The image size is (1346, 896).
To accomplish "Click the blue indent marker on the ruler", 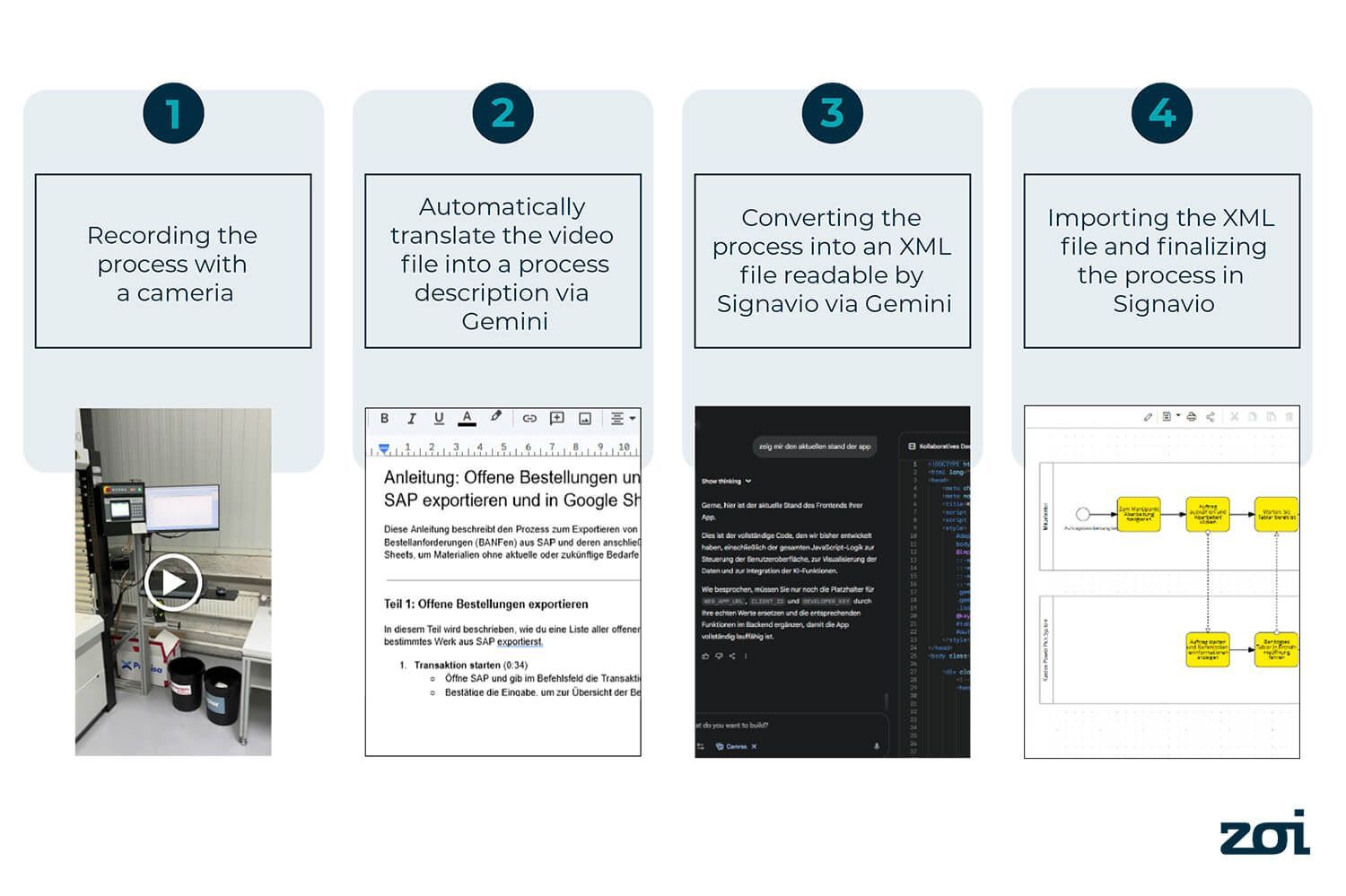I will point(384,447).
